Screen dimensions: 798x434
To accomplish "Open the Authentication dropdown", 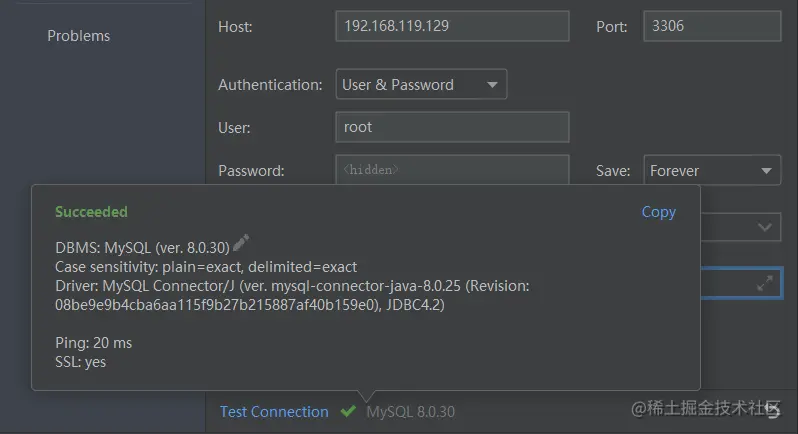I will pyautogui.click(x=421, y=85).
